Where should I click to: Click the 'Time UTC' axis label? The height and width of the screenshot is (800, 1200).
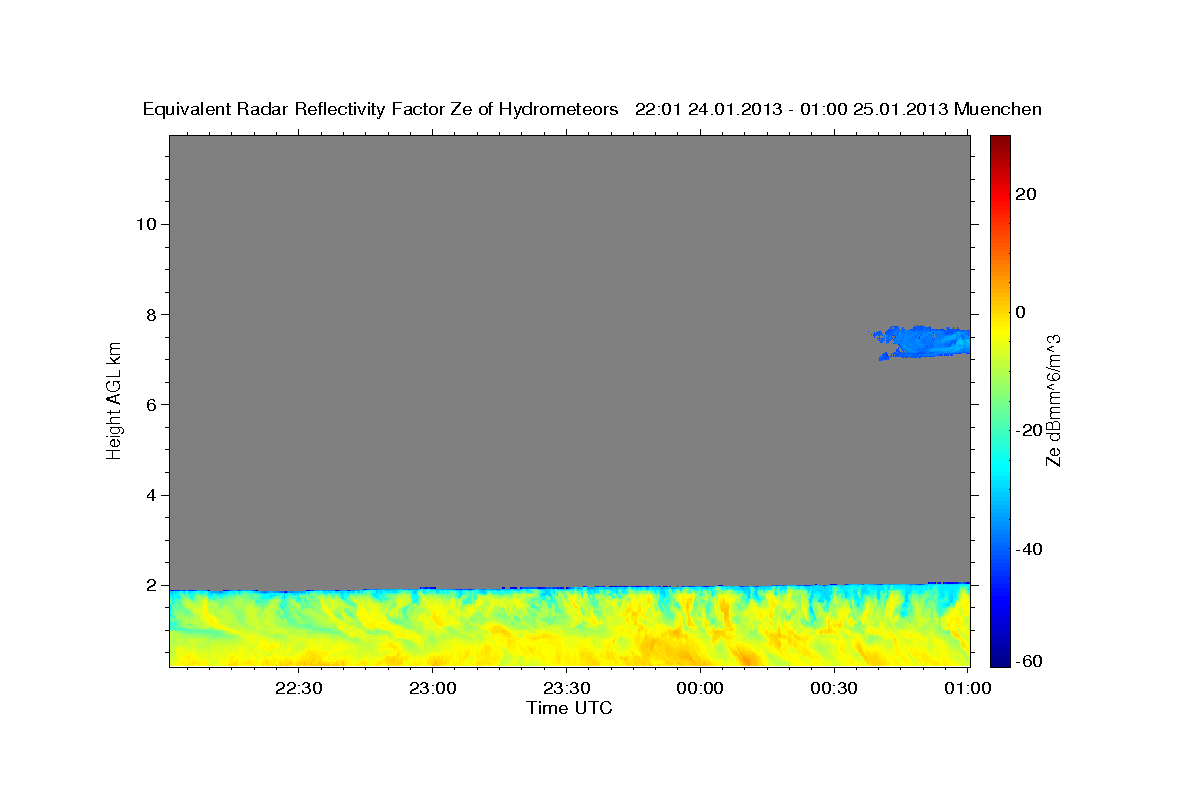[x=569, y=708]
